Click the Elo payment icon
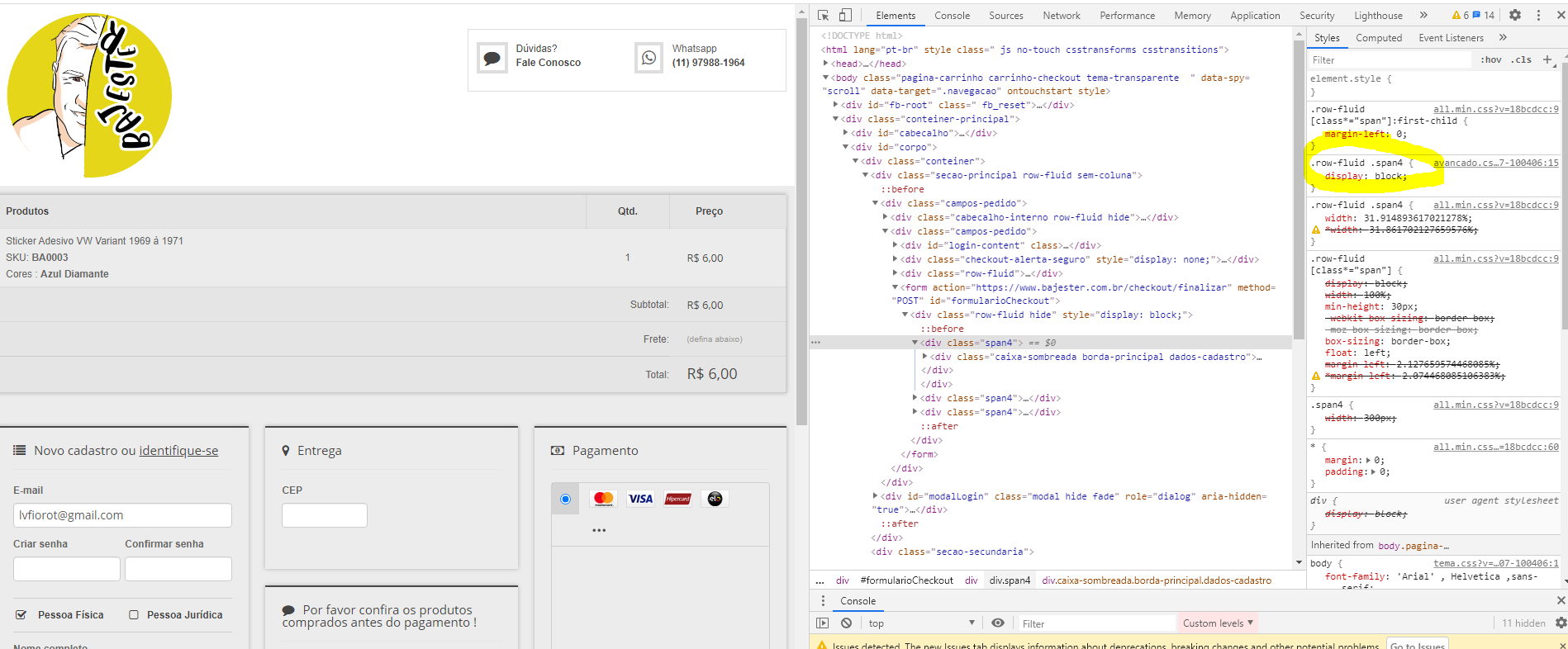This screenshot has width=1568, height=649. [715, 498]
